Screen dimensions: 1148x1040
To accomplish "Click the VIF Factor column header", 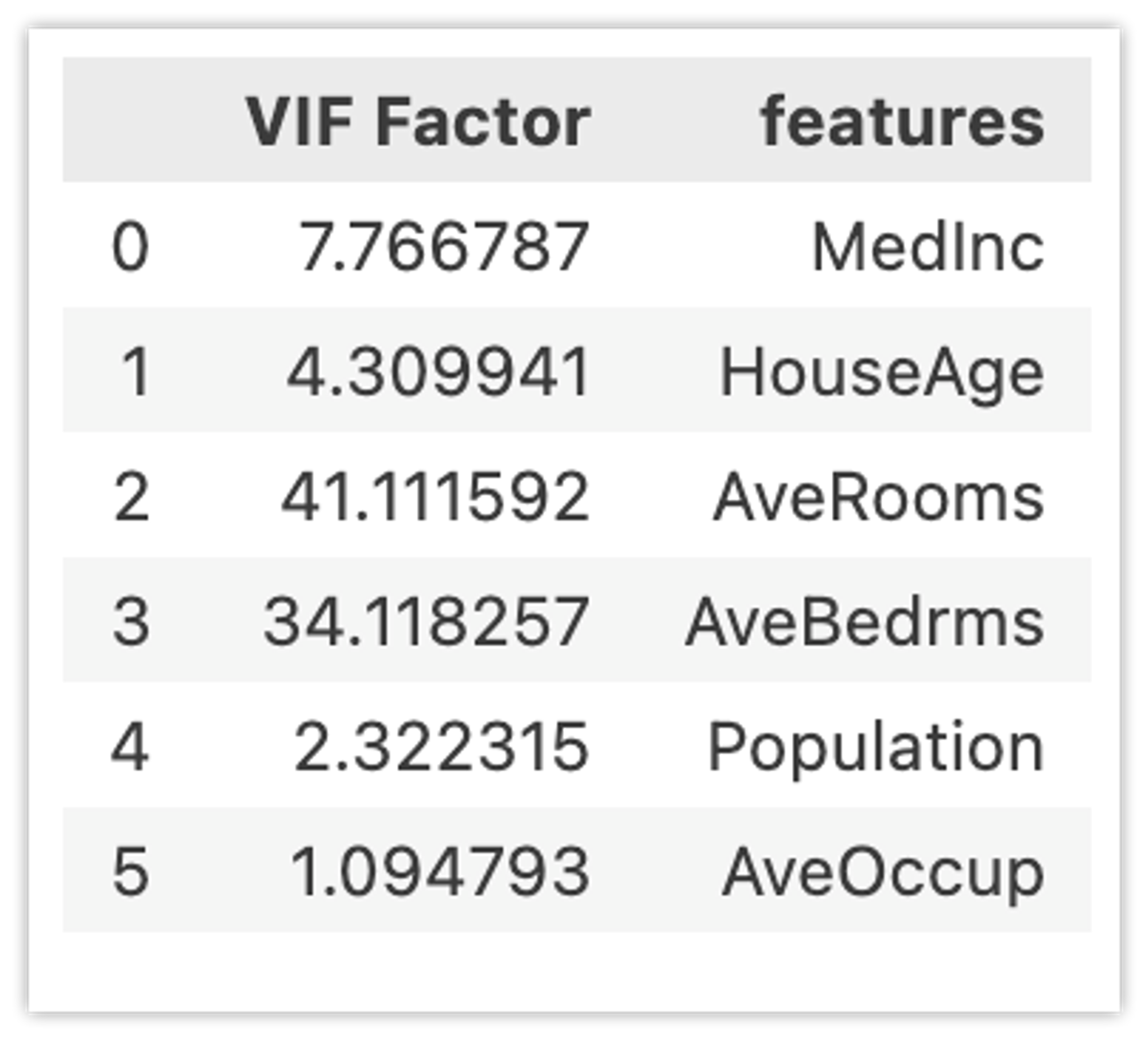I will point(417,122).
